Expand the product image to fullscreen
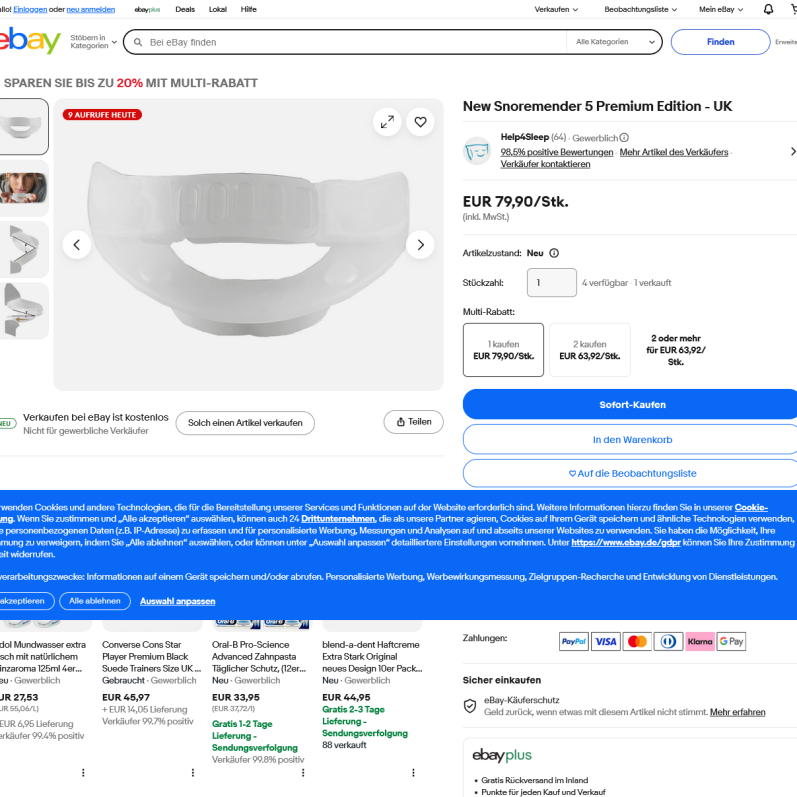 click(x=387, y=122)
